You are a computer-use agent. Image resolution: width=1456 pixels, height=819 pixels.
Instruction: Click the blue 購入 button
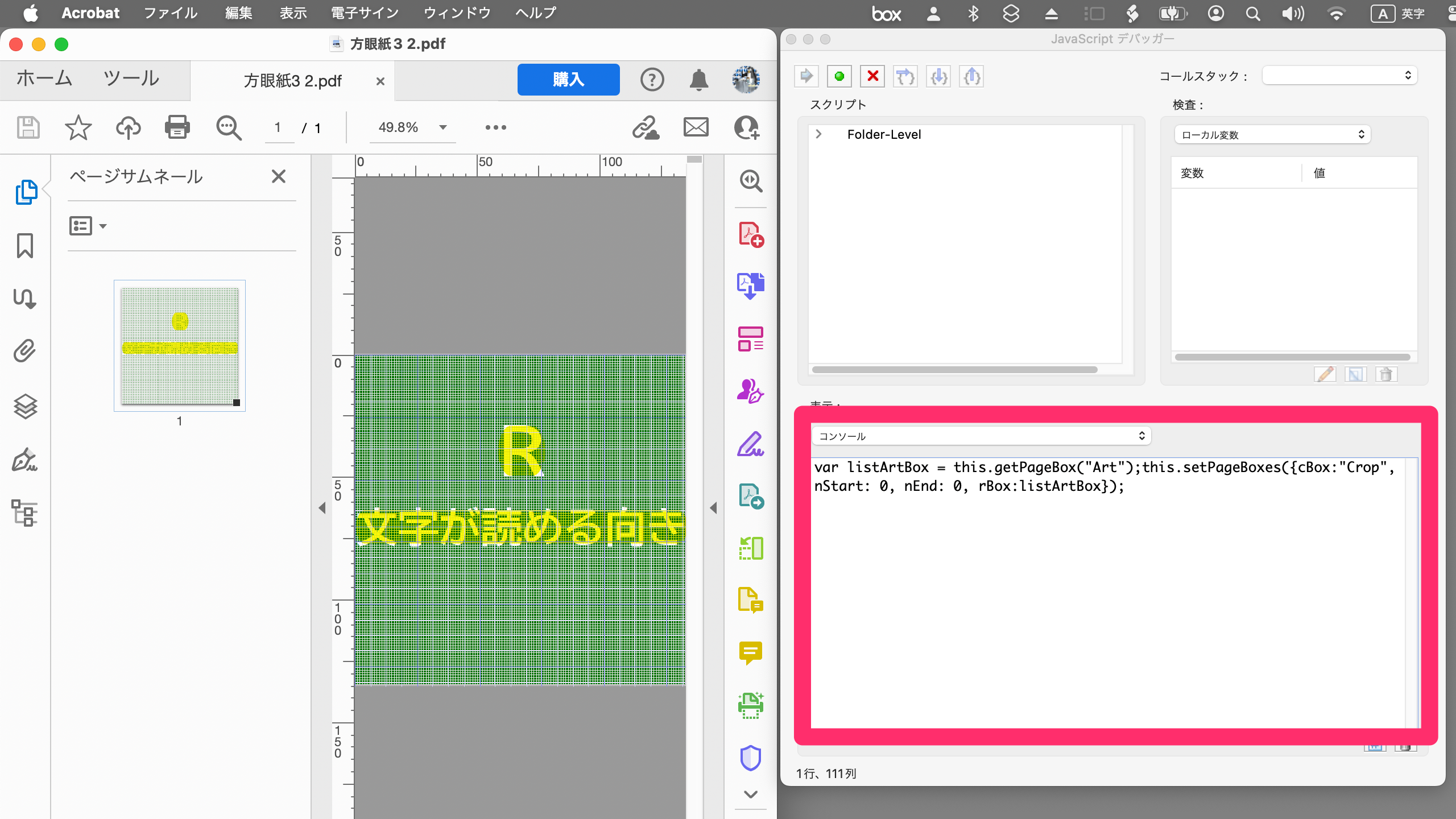(568, 80)
